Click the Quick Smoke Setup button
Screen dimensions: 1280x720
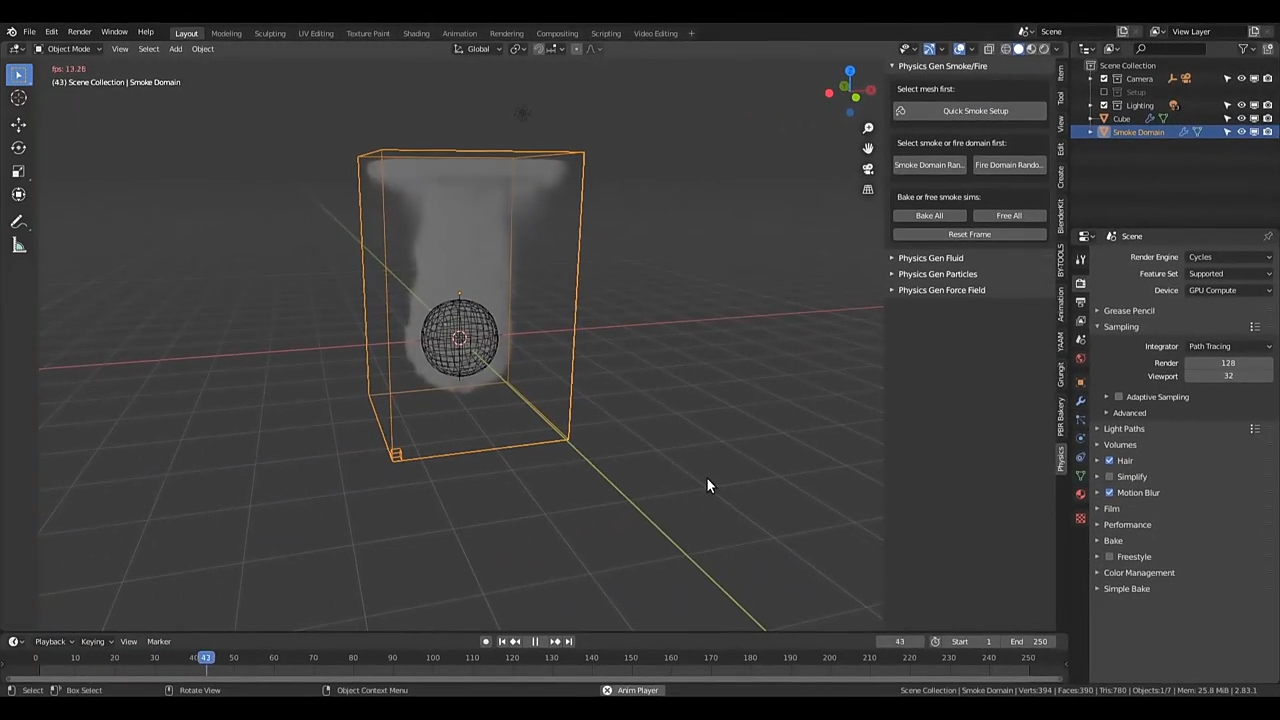click(969, 111)
